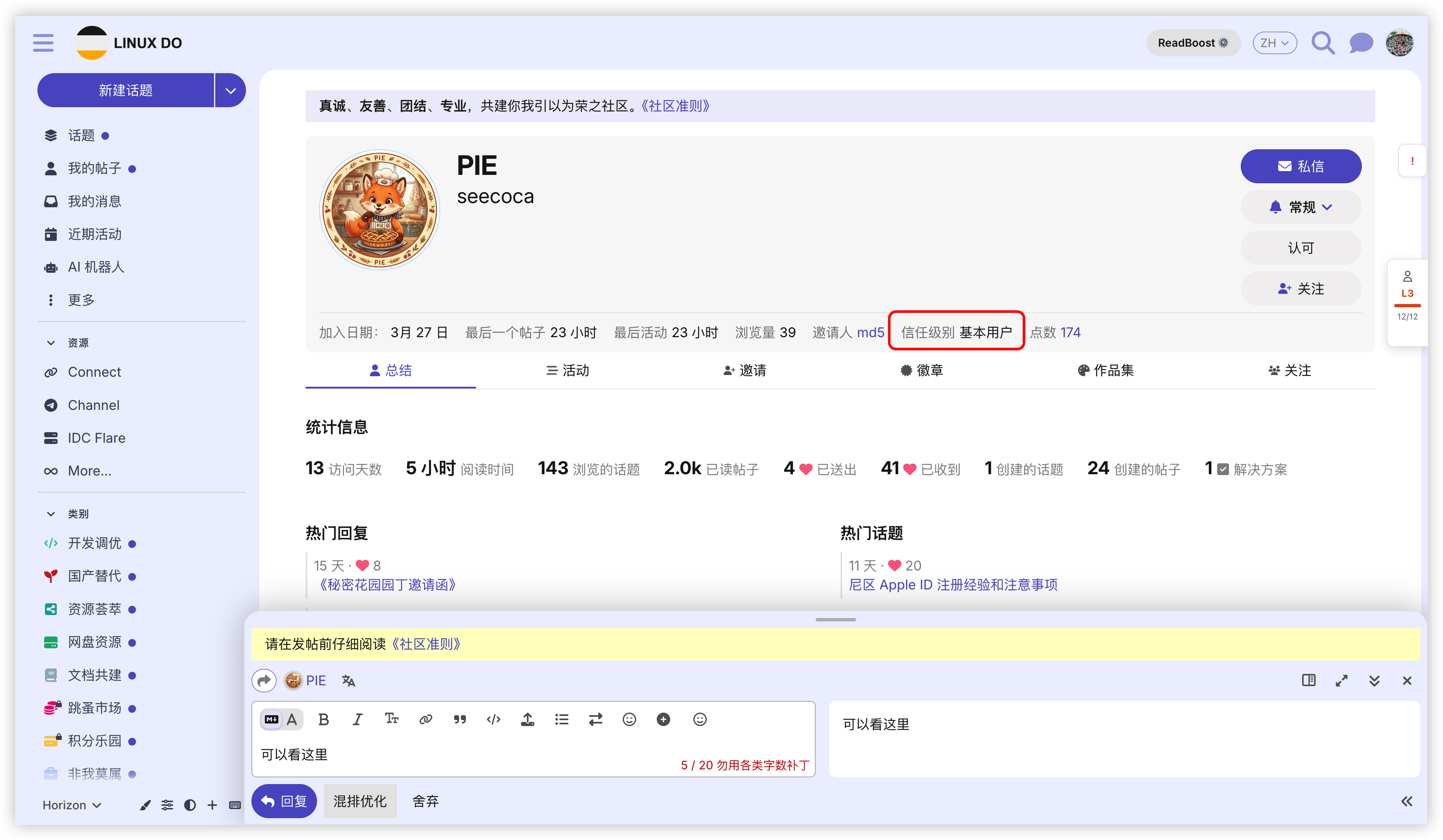The width and height of the screenshot is (1443, 840).
Task: Switch to the 徽章 tab
Action: pos(921,370)
